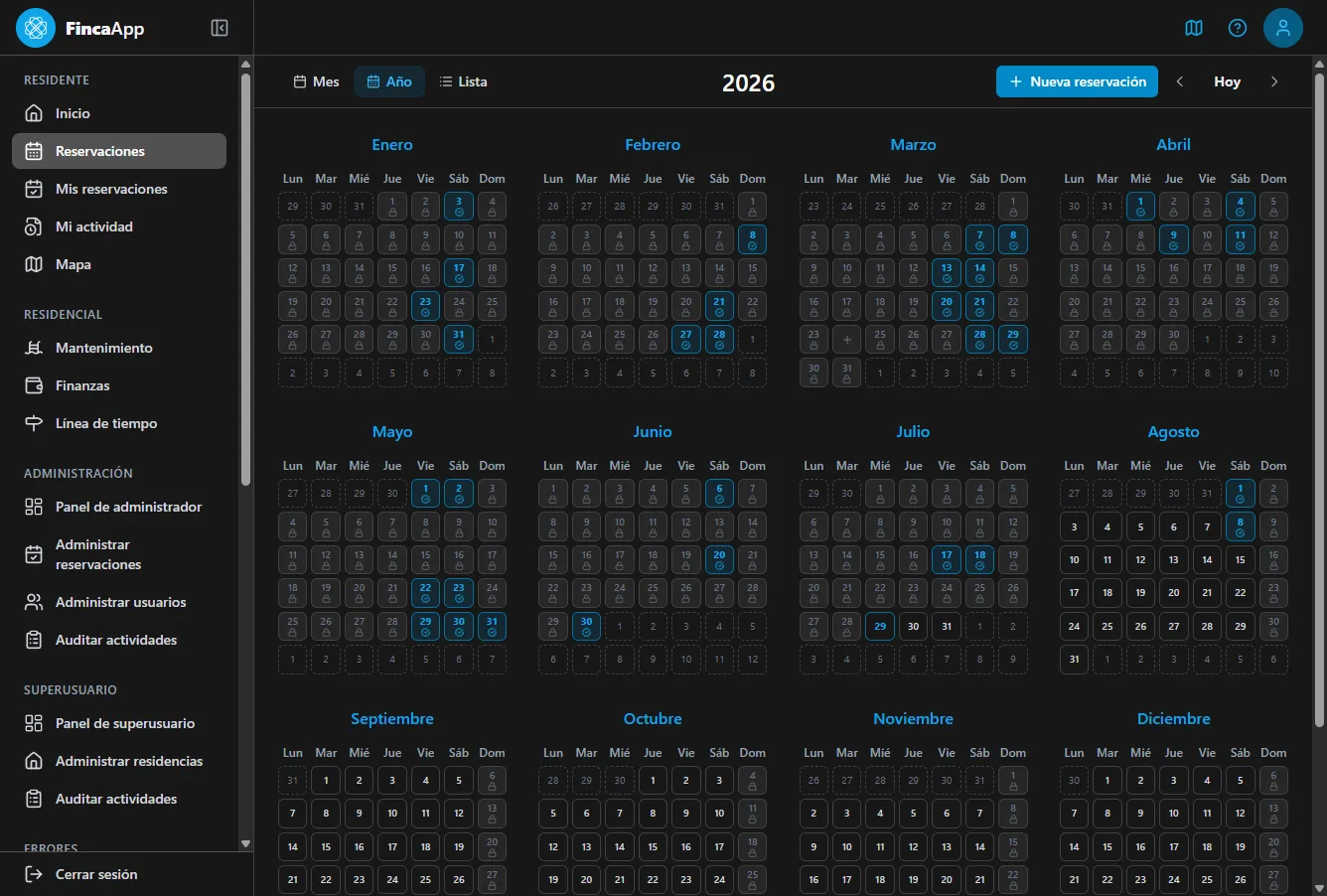Click the Inicio home icon
1327x896 pixels.
point(34,113)
